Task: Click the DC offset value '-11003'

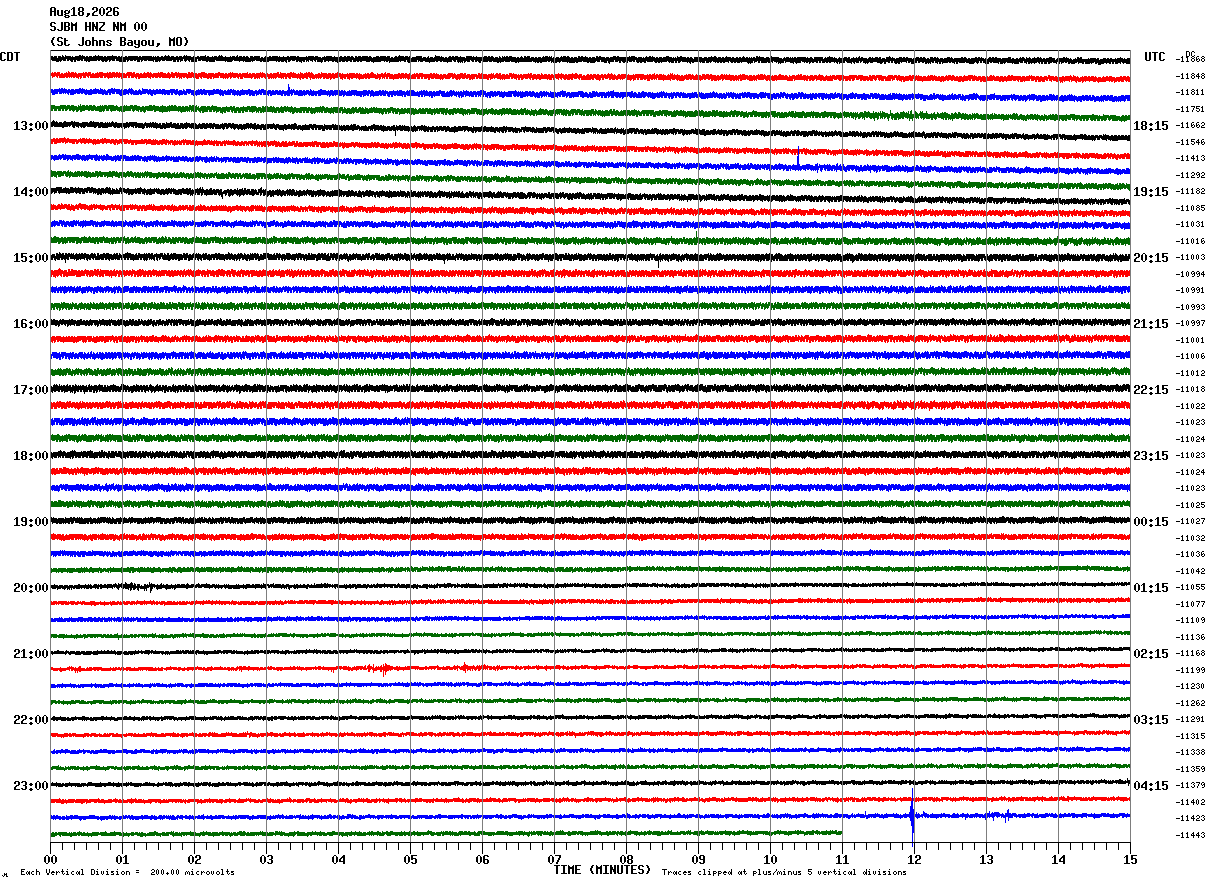Action: [1191, 258]
